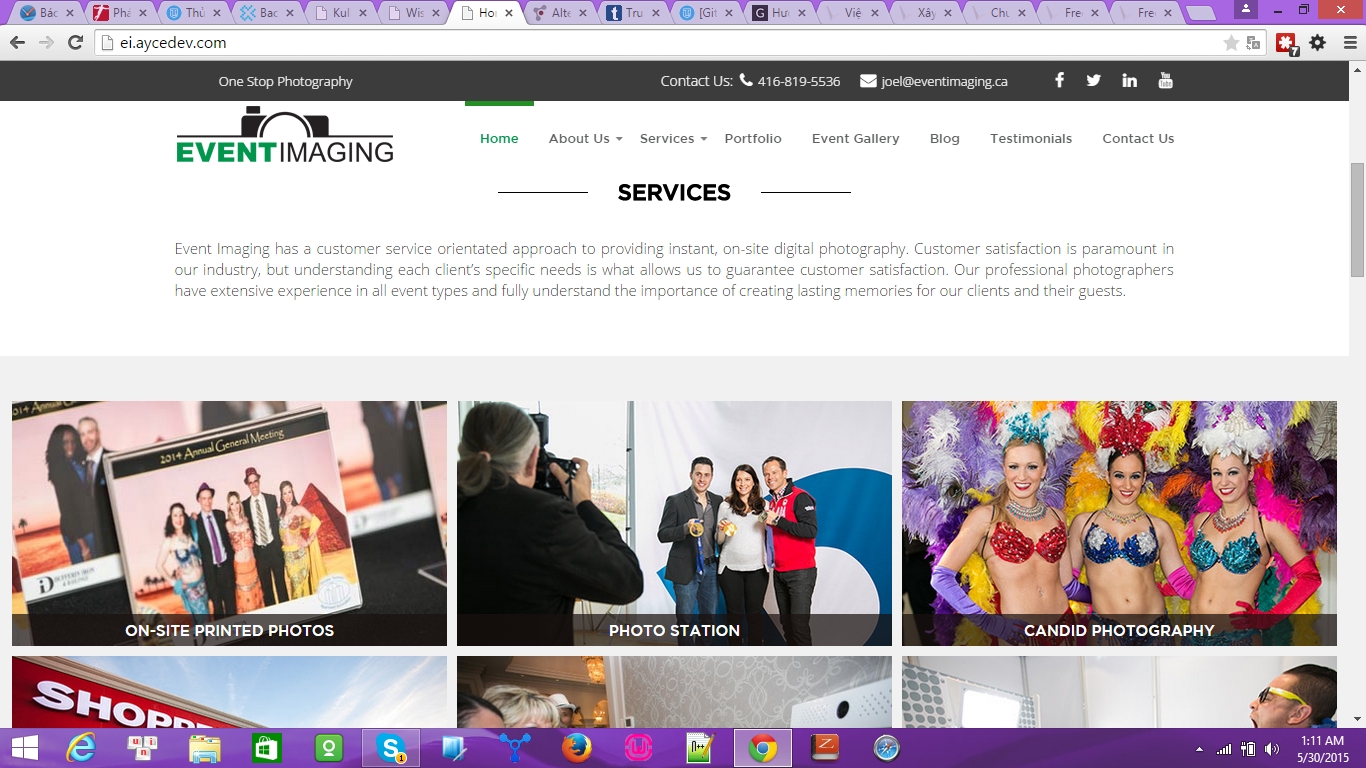Go to the Home menu item
1366x768 pixels.
click(499, 138)
